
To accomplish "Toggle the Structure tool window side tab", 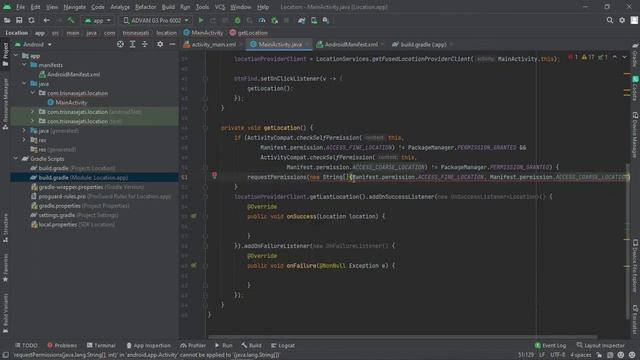I will (x=5, y=228).
